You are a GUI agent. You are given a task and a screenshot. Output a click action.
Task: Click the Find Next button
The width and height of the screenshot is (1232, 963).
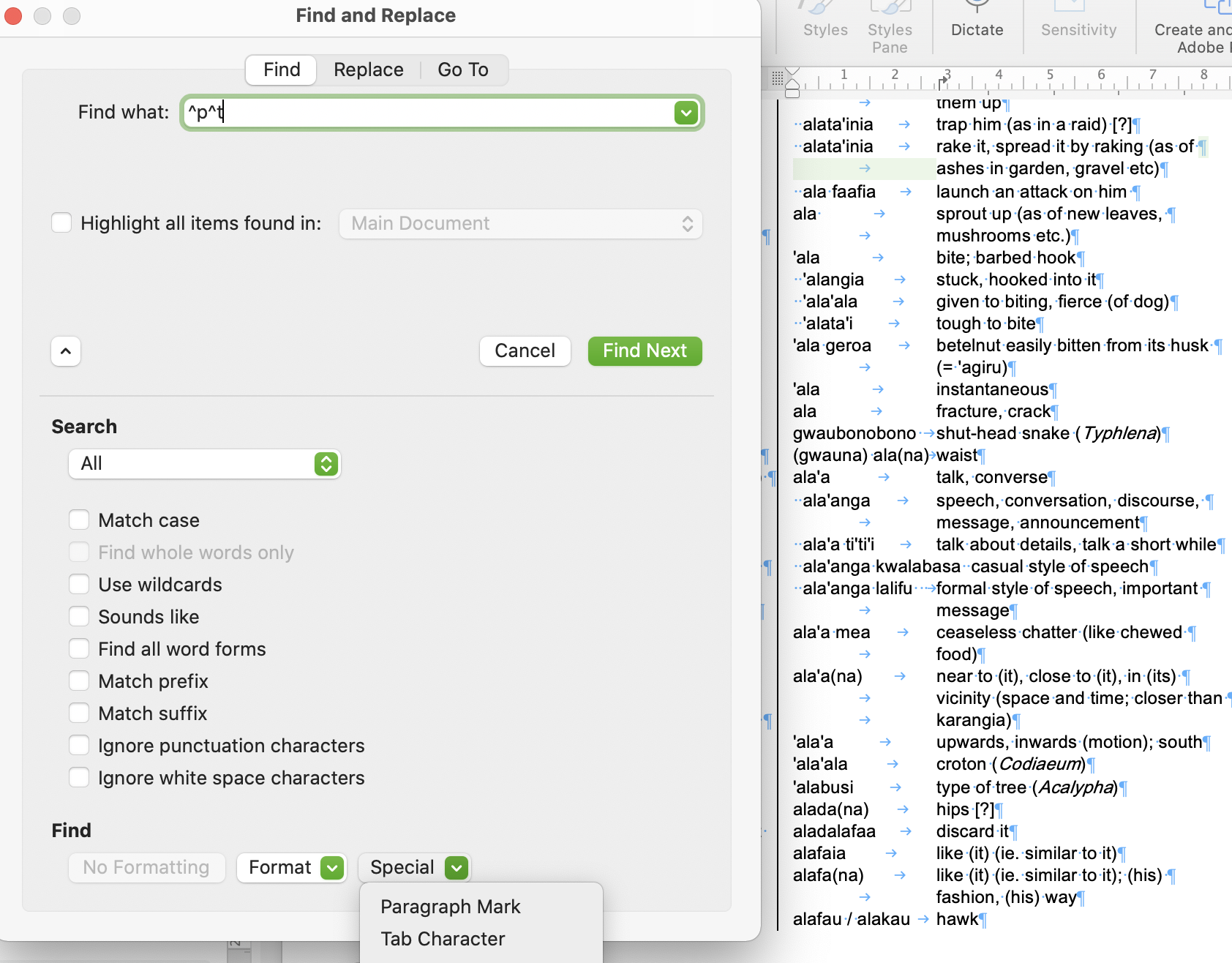pos(645,351)
